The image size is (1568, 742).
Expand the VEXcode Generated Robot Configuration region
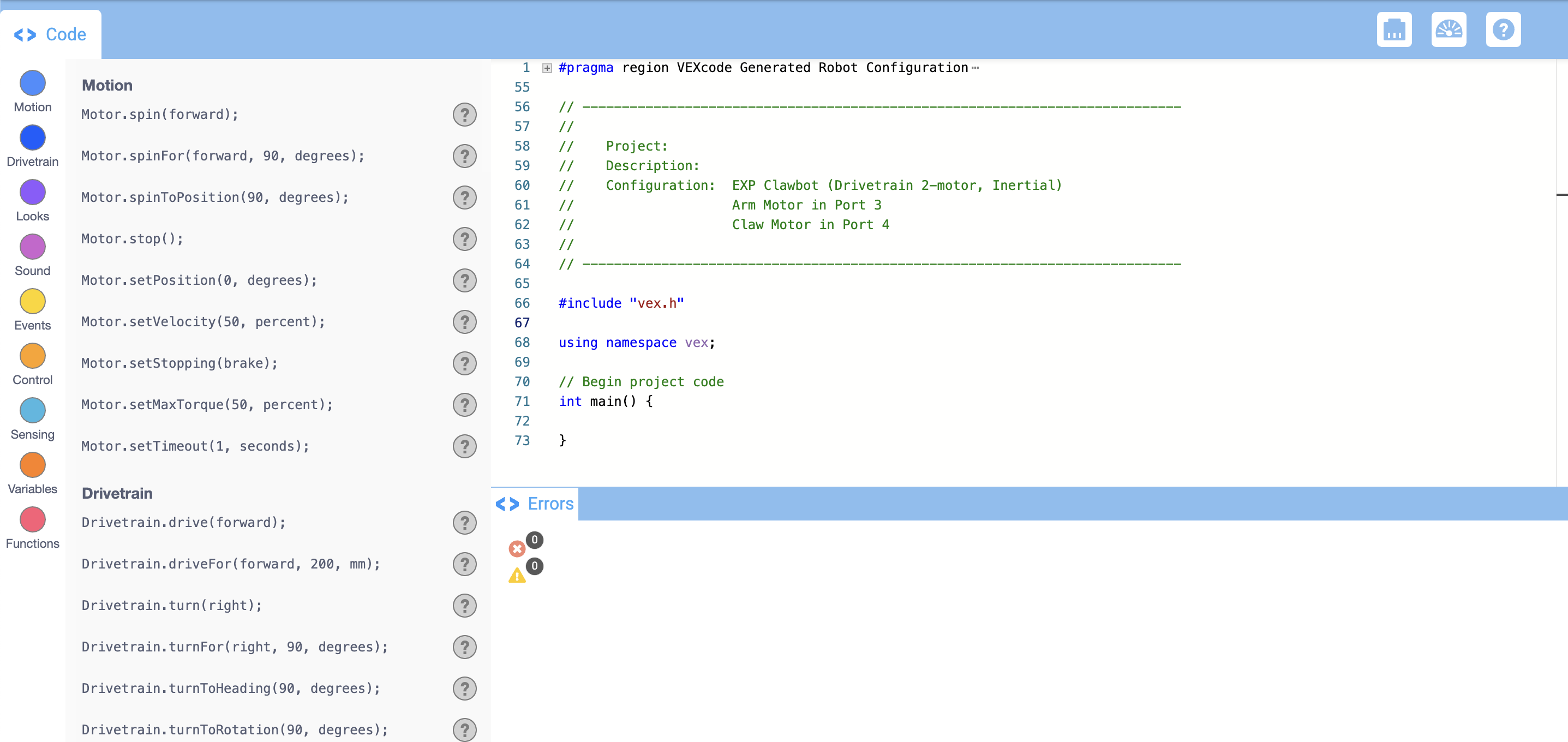click(x=546, y=68)
